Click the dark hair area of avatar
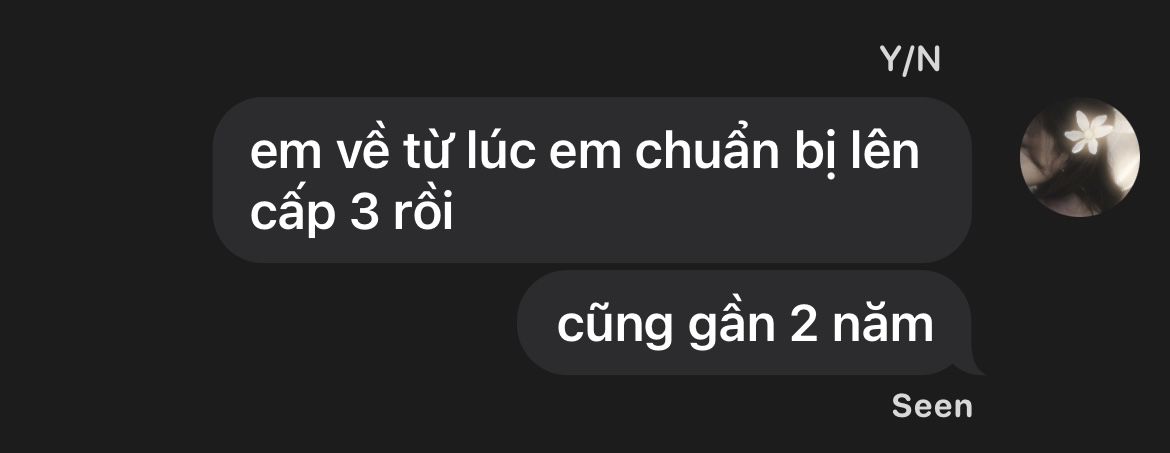The width and height of the screenshot is (1170, 453). [x=1060, y=183]
